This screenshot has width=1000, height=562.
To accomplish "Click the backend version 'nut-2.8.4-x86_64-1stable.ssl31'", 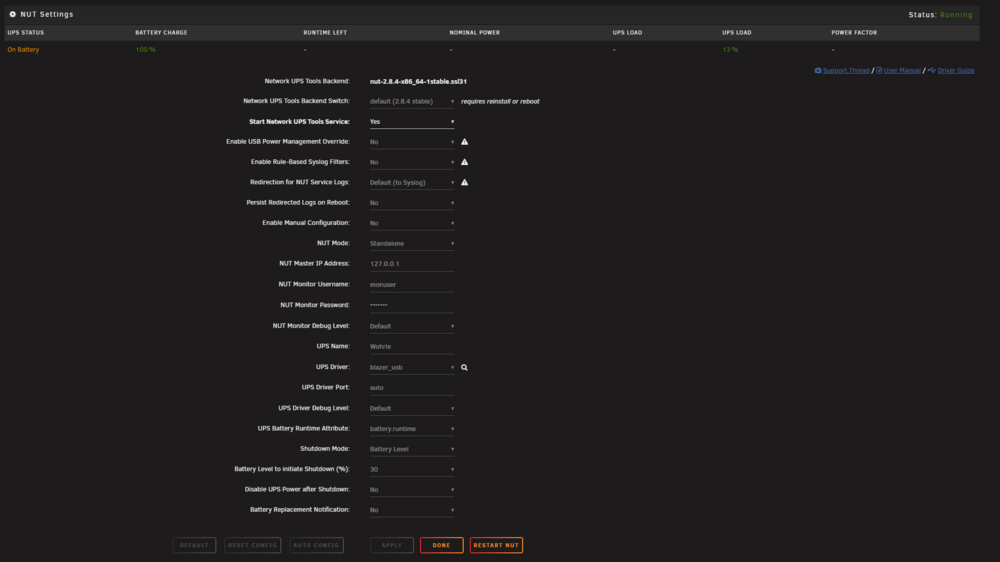I will pos(418,82).
